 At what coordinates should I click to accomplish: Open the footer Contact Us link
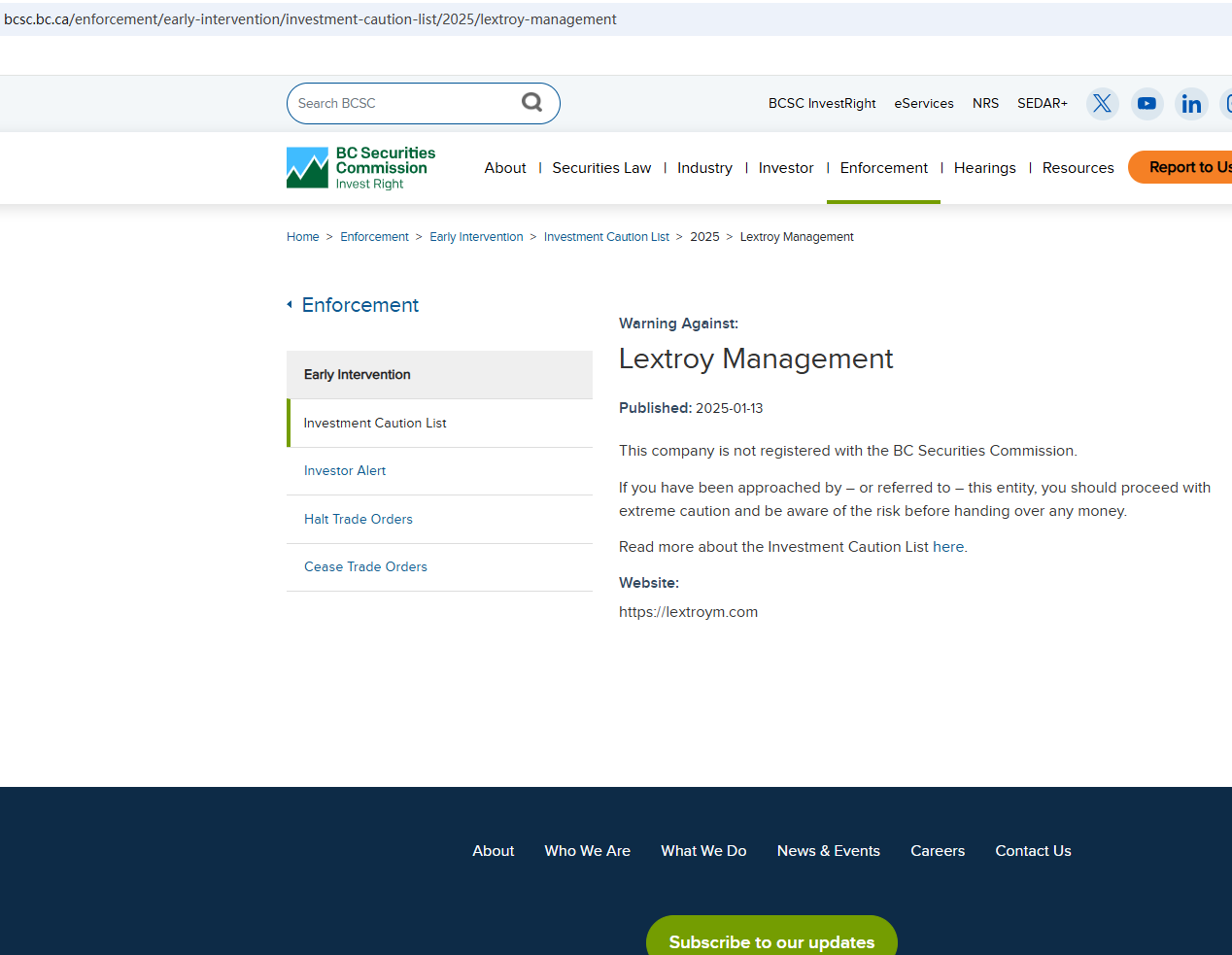point(1033,851)
